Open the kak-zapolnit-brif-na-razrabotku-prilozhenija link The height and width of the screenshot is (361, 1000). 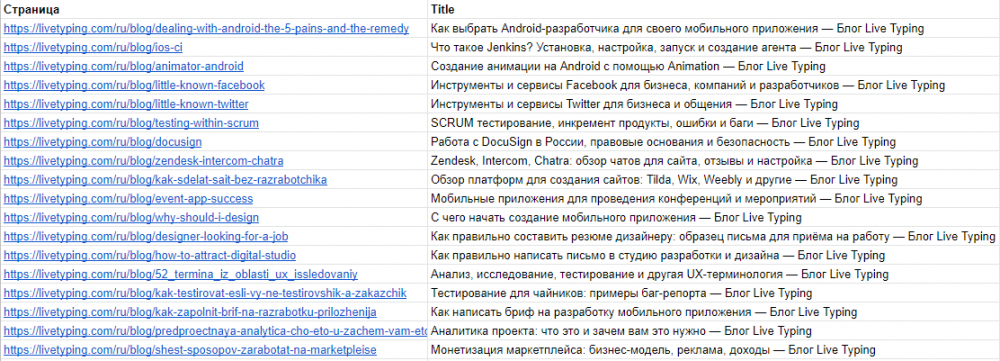click(x=190, y=313)
